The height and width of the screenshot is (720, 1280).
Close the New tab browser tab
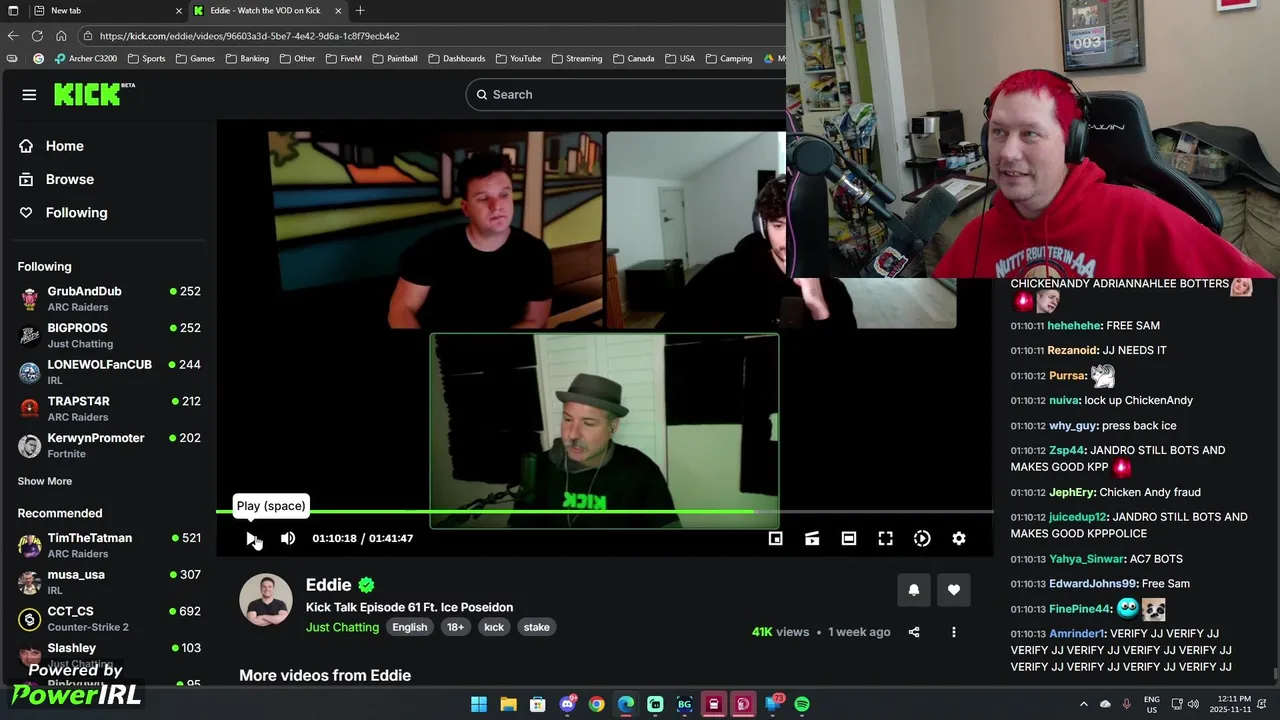click(x=179, y=10)
